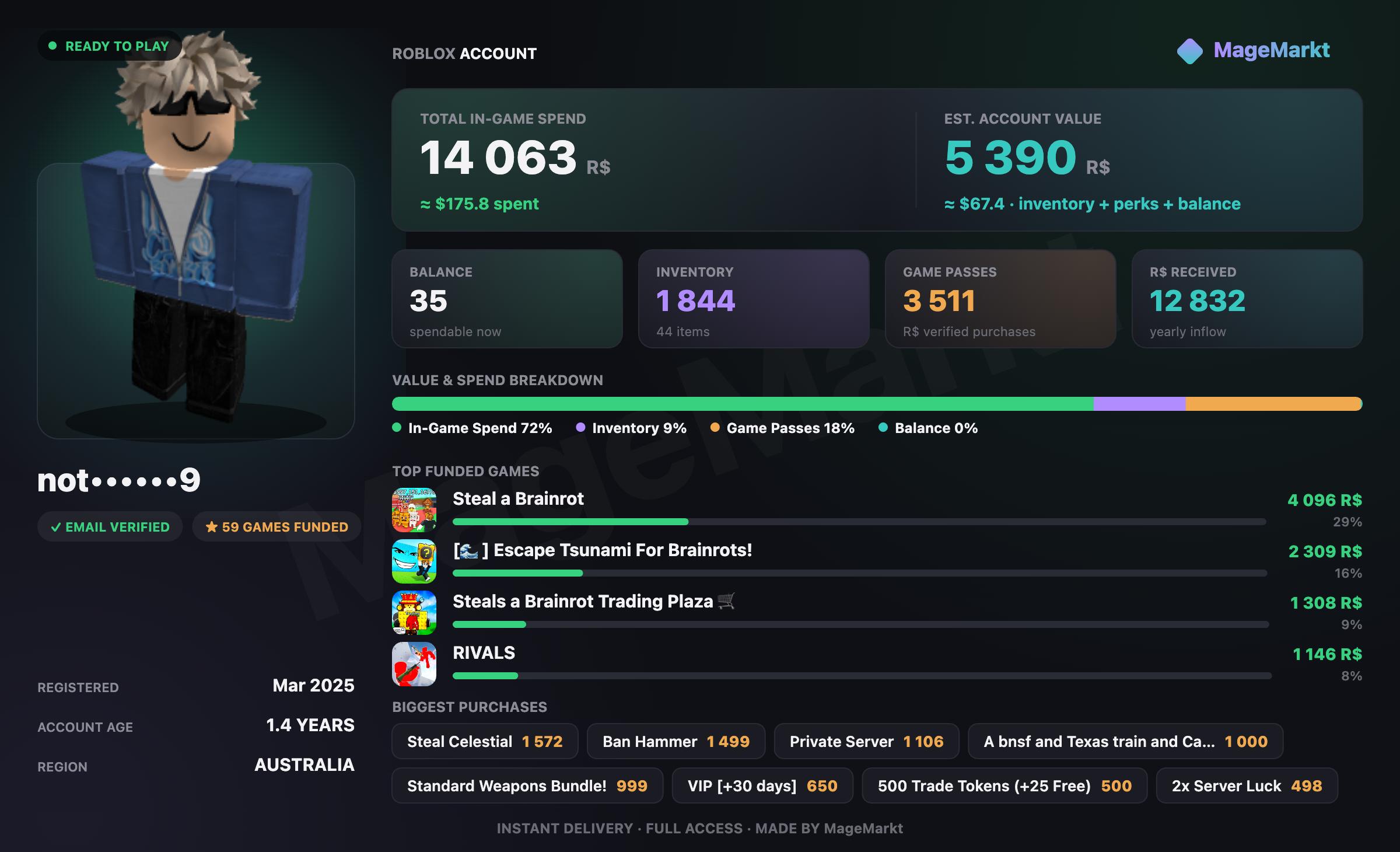The height and width of the screenshot is (852, 1400).
Task: Click the Steal a Brainrot funding progress bar
Action: pos(859,522)
